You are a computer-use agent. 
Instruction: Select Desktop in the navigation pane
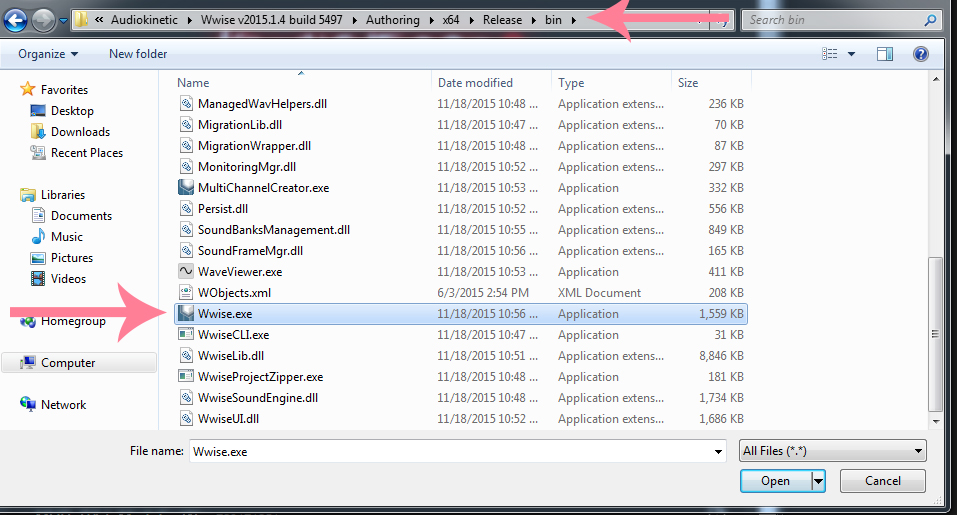pyautogui.click(x=72, y=110)
